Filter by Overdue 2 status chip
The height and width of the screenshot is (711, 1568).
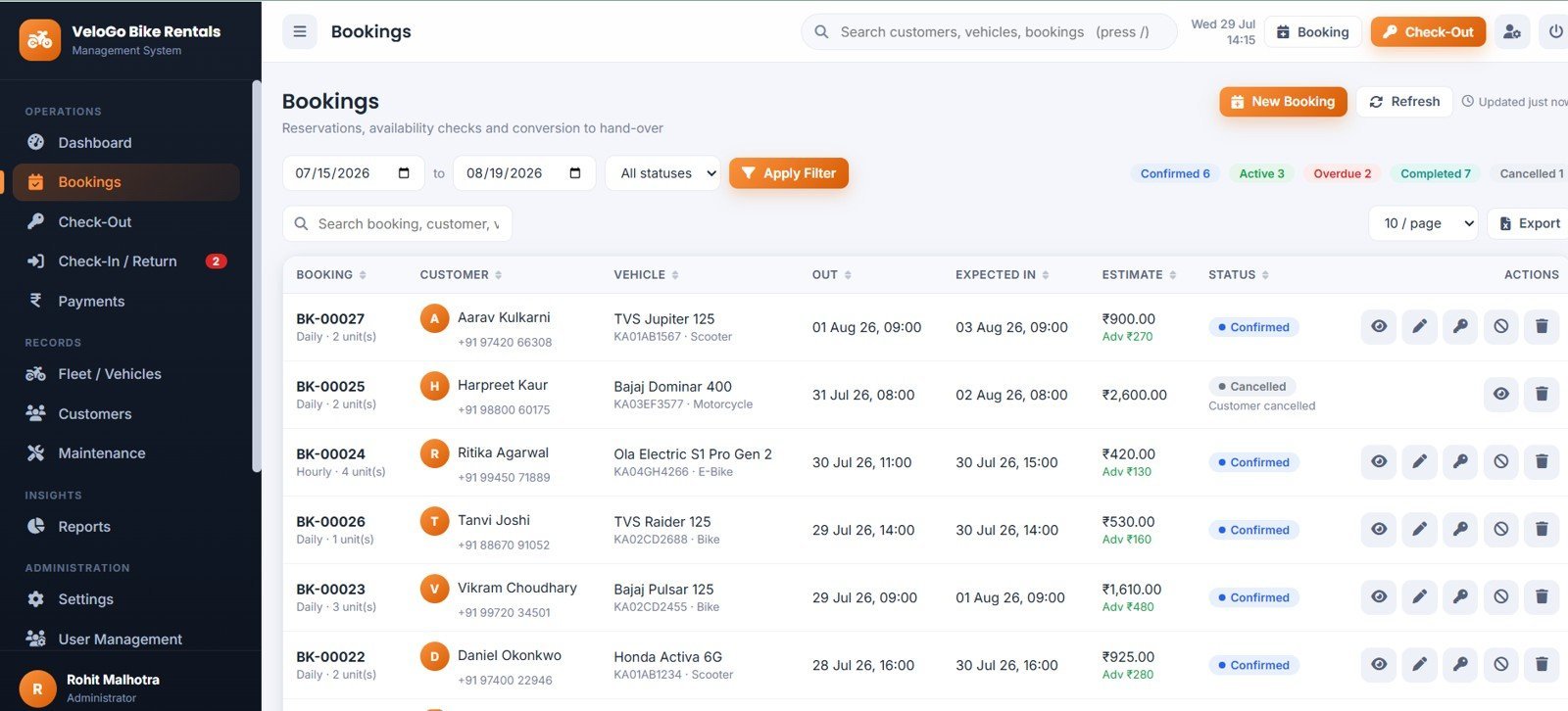click(x=1342, y=173)
